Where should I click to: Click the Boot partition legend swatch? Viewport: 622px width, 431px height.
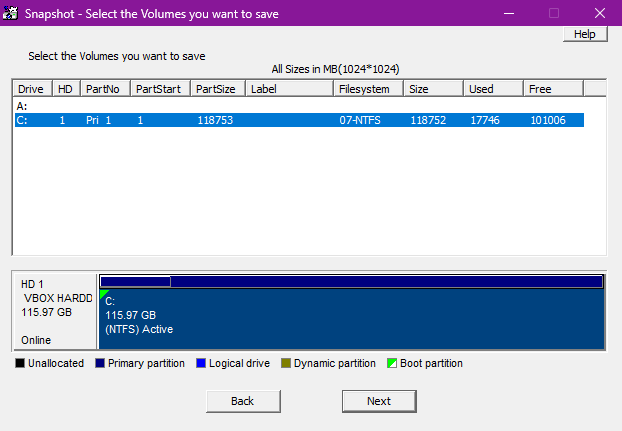(x=392, y=363)
